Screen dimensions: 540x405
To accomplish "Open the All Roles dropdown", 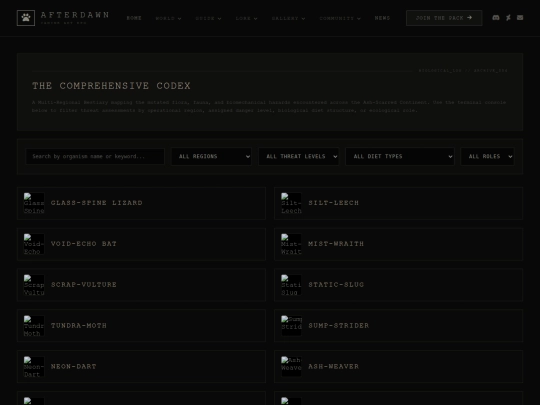I will point(487,157).
